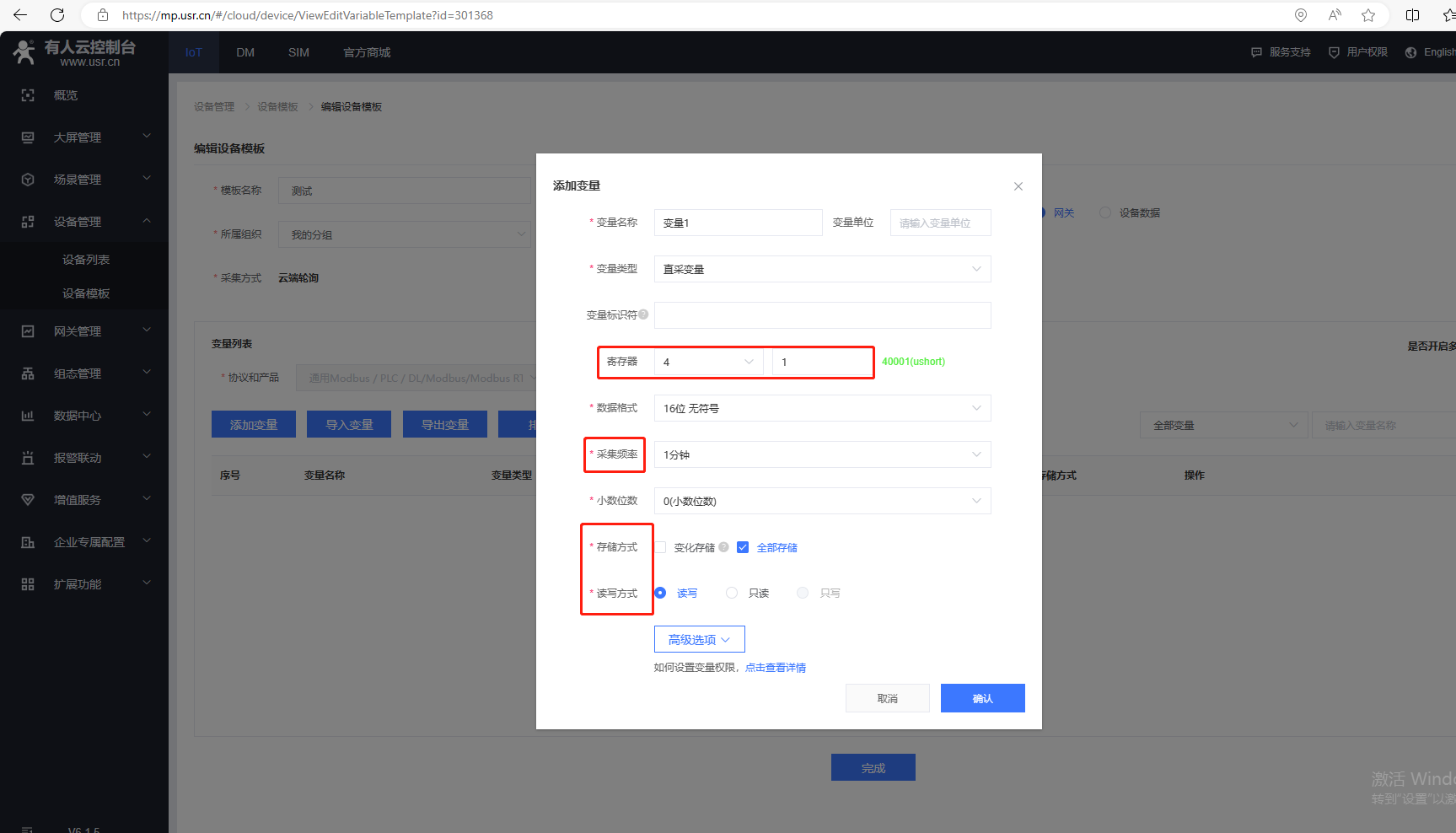The image size is (1456, 833).
Task: Refresh the browser page
Action: tap(57, 15)
